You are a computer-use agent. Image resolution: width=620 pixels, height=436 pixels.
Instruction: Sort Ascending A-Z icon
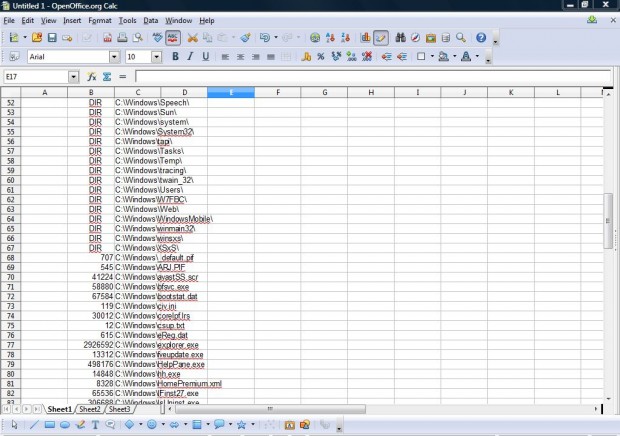[x=330, y=38]
